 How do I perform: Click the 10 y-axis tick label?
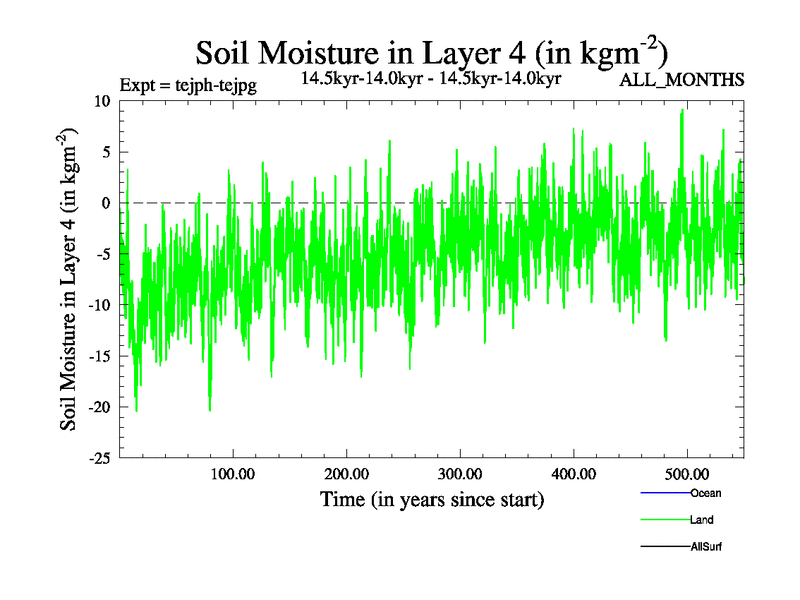click(x=102, y=101)
